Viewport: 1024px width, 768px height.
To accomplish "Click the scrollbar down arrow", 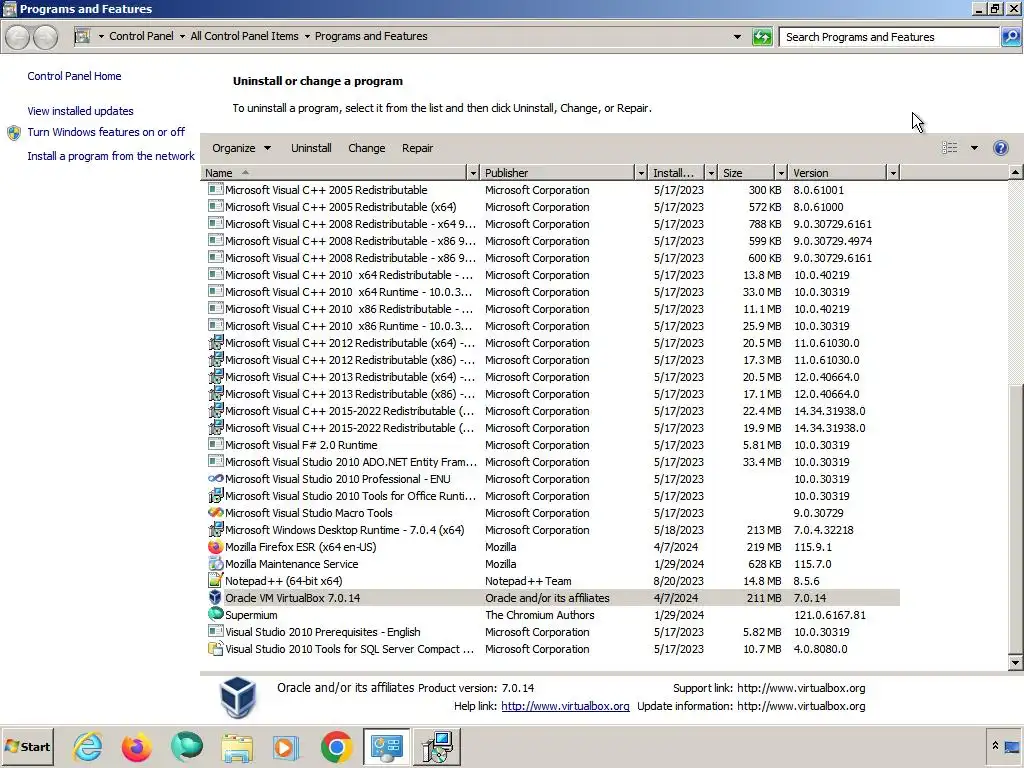I will [1015, 663].
